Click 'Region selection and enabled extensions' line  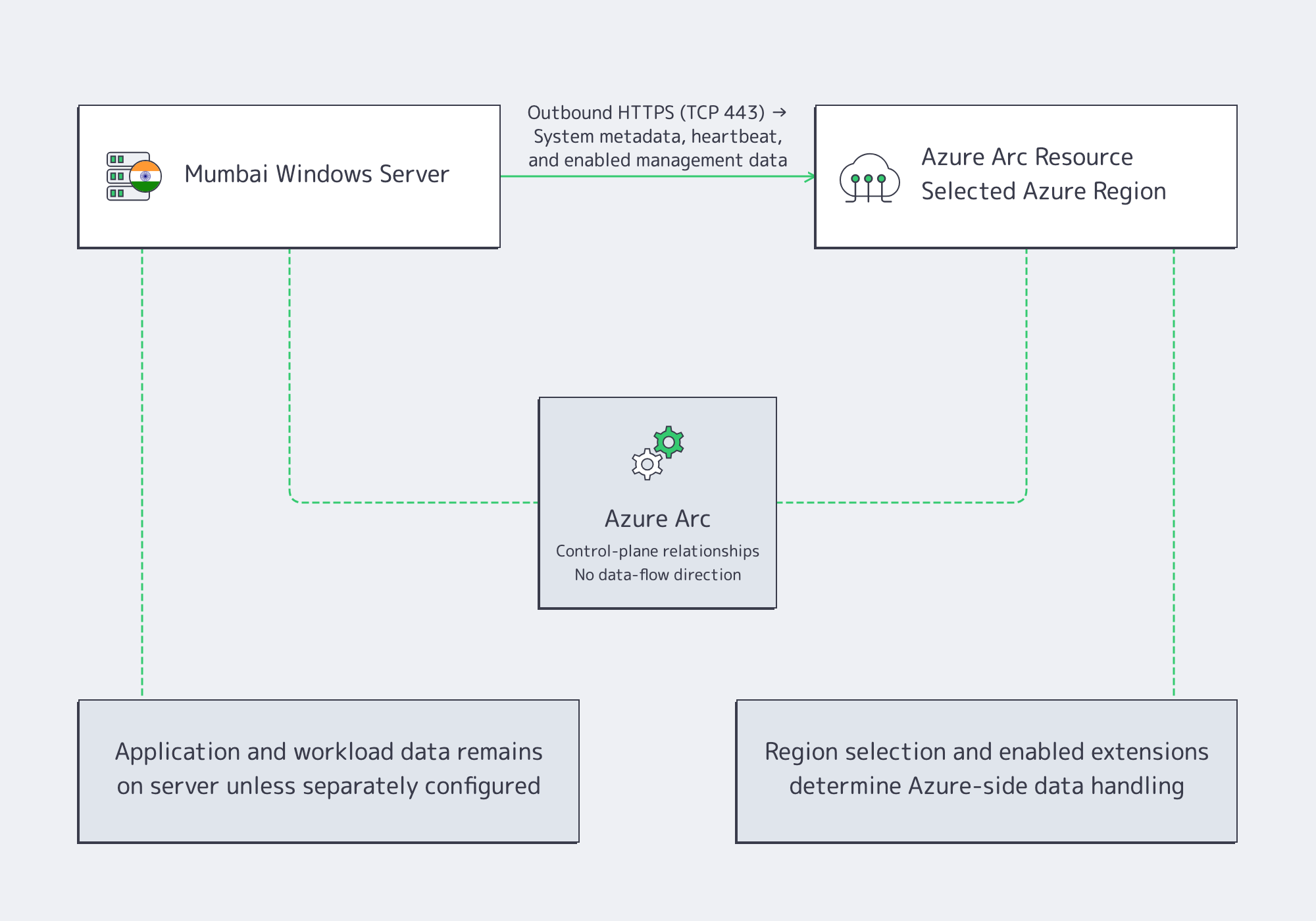click(x=986, y=752)
